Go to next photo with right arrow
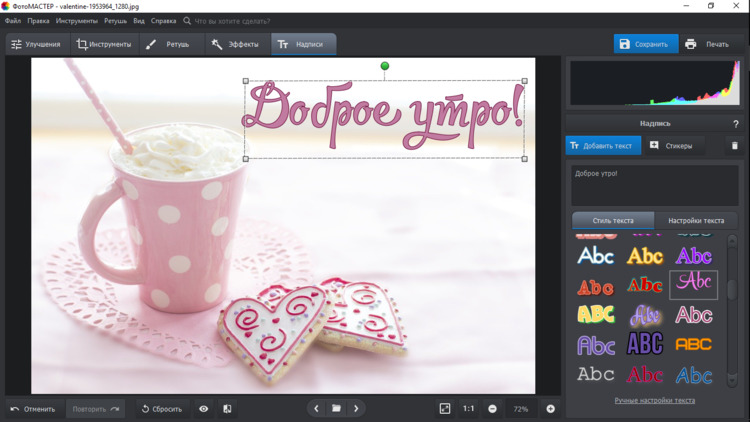Viewport: 750px width, 422px height. pos(356,409)
